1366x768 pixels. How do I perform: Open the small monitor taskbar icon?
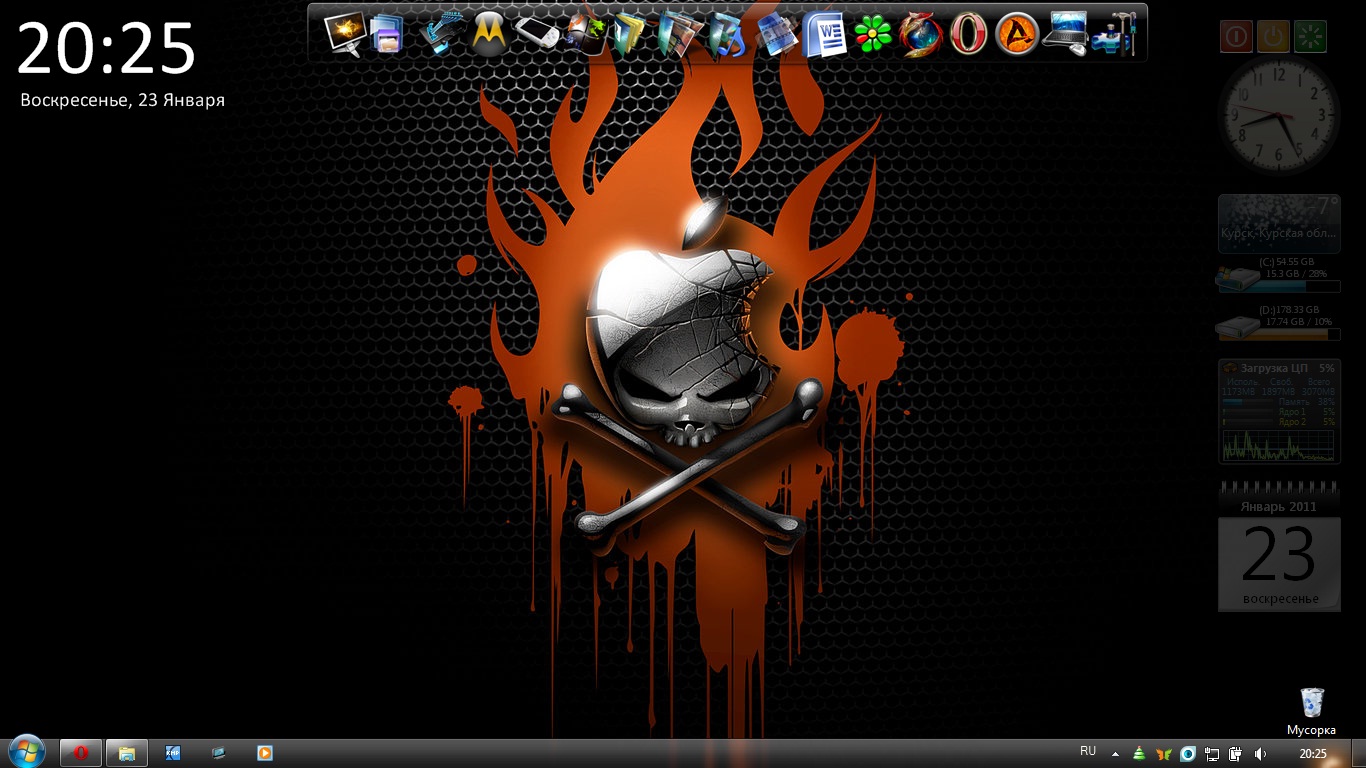pyautogui.click(x=219, y=753)
